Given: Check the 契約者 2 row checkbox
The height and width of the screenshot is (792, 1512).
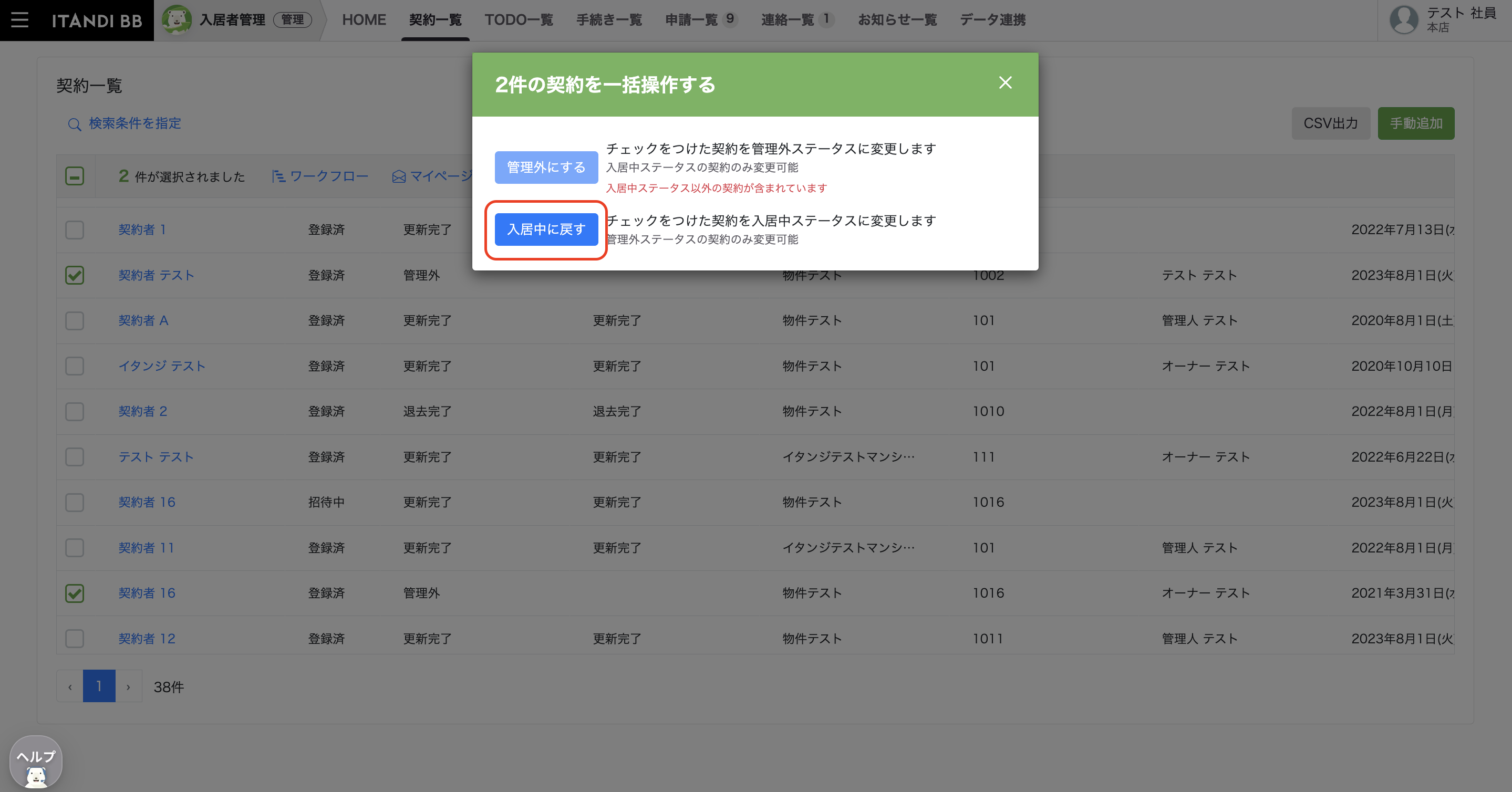Looking at the screenshot, I should [x=75, y=411].
